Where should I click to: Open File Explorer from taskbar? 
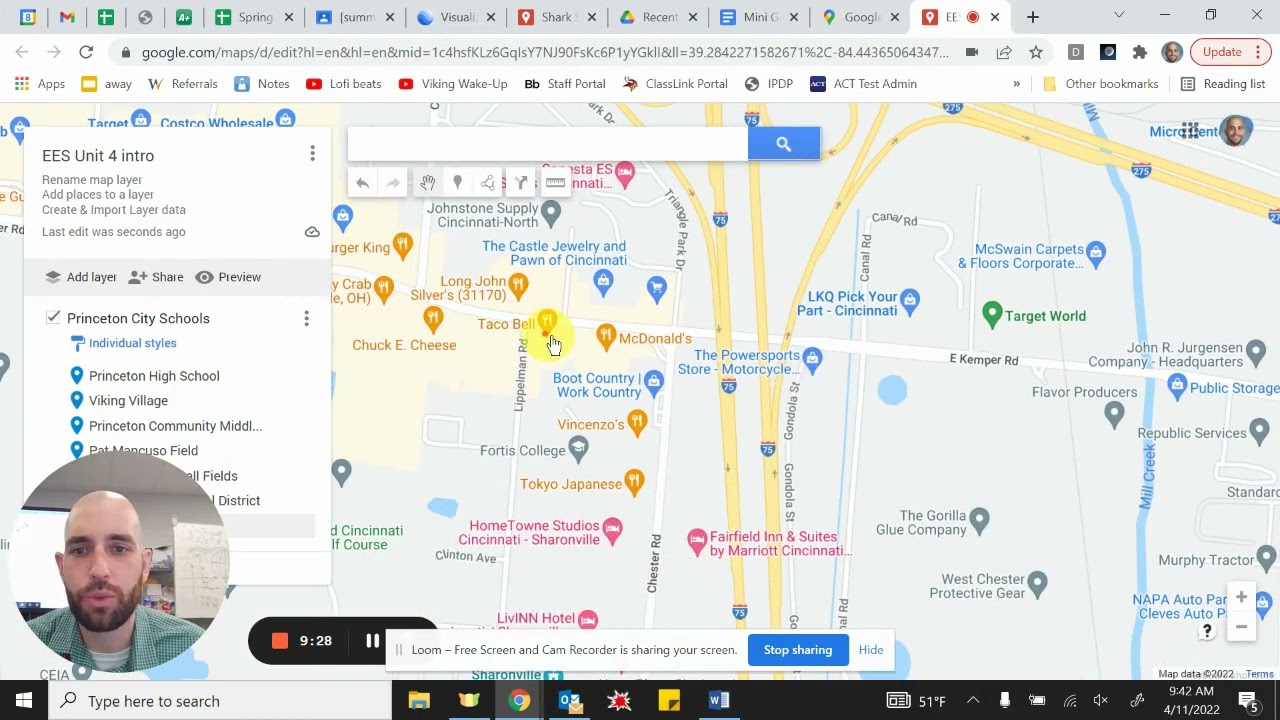pos(419,700)
